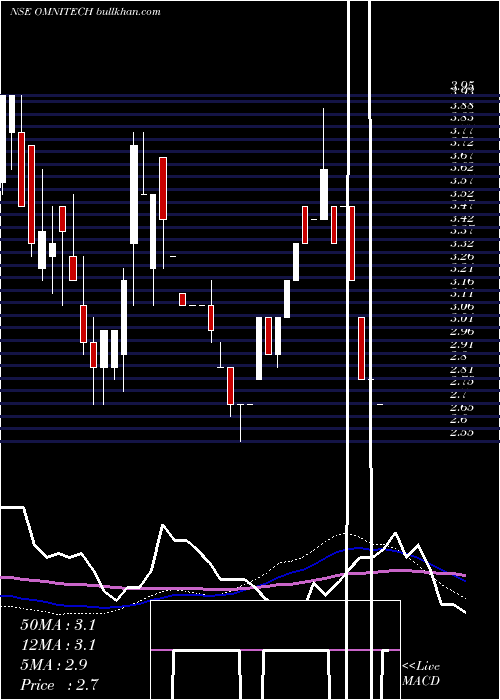Image resolution: width=500 pixels, height=700 pixels.
Task: Click the 3.32 price axis label
Action: [462, 244]
